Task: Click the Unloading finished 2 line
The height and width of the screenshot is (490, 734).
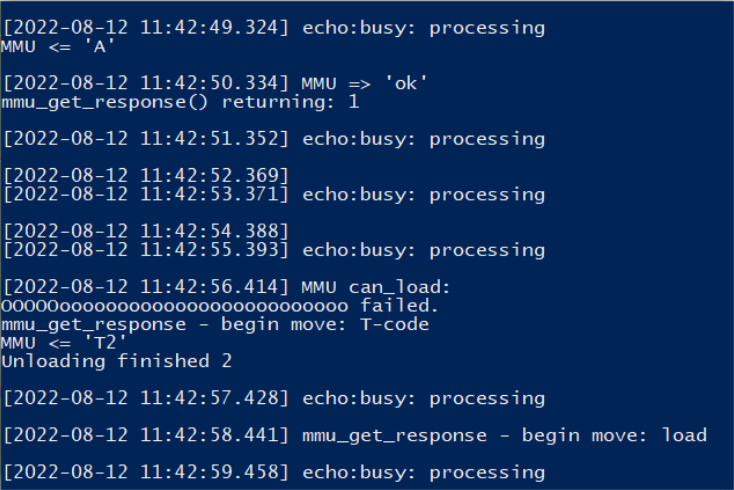Action: pos(117,361)
